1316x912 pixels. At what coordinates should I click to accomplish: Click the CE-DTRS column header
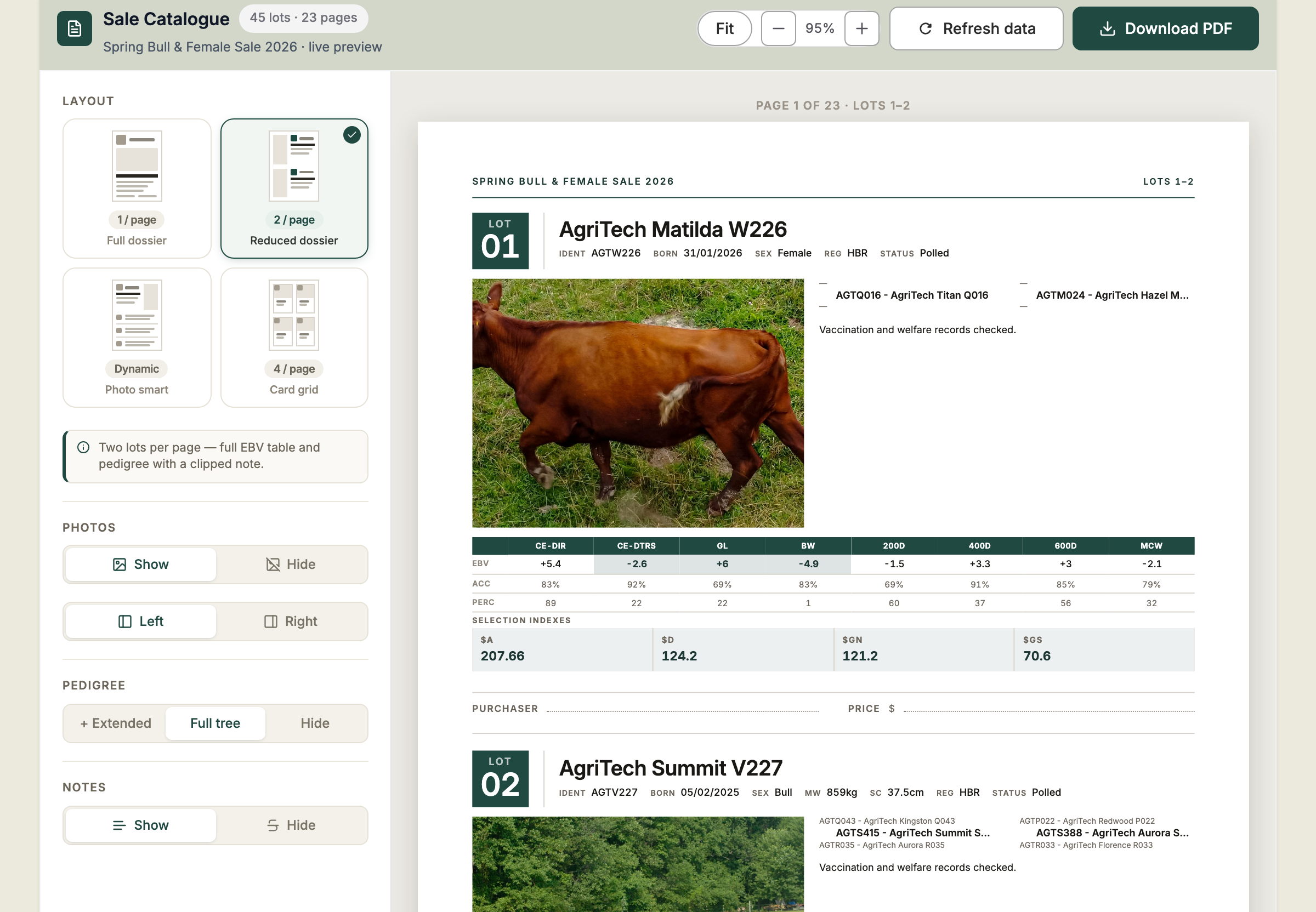[x=636, y=546]
